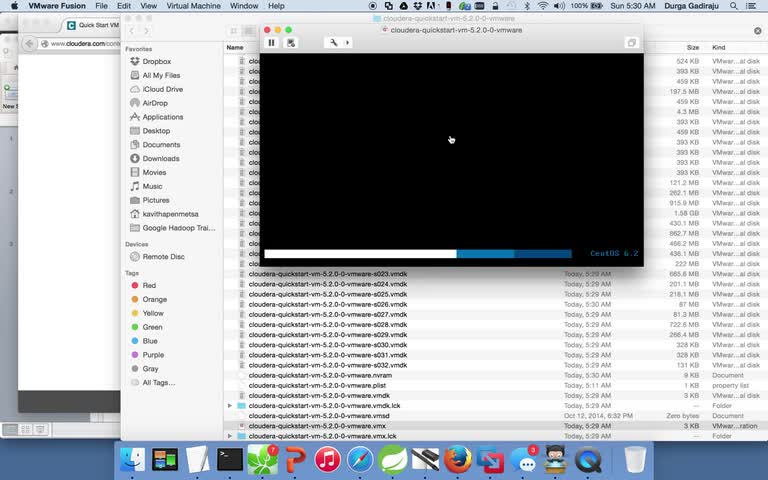The image size is (768, 480).
Task: Sort Finder list by Name column
Action: click(x=235, y=48)
